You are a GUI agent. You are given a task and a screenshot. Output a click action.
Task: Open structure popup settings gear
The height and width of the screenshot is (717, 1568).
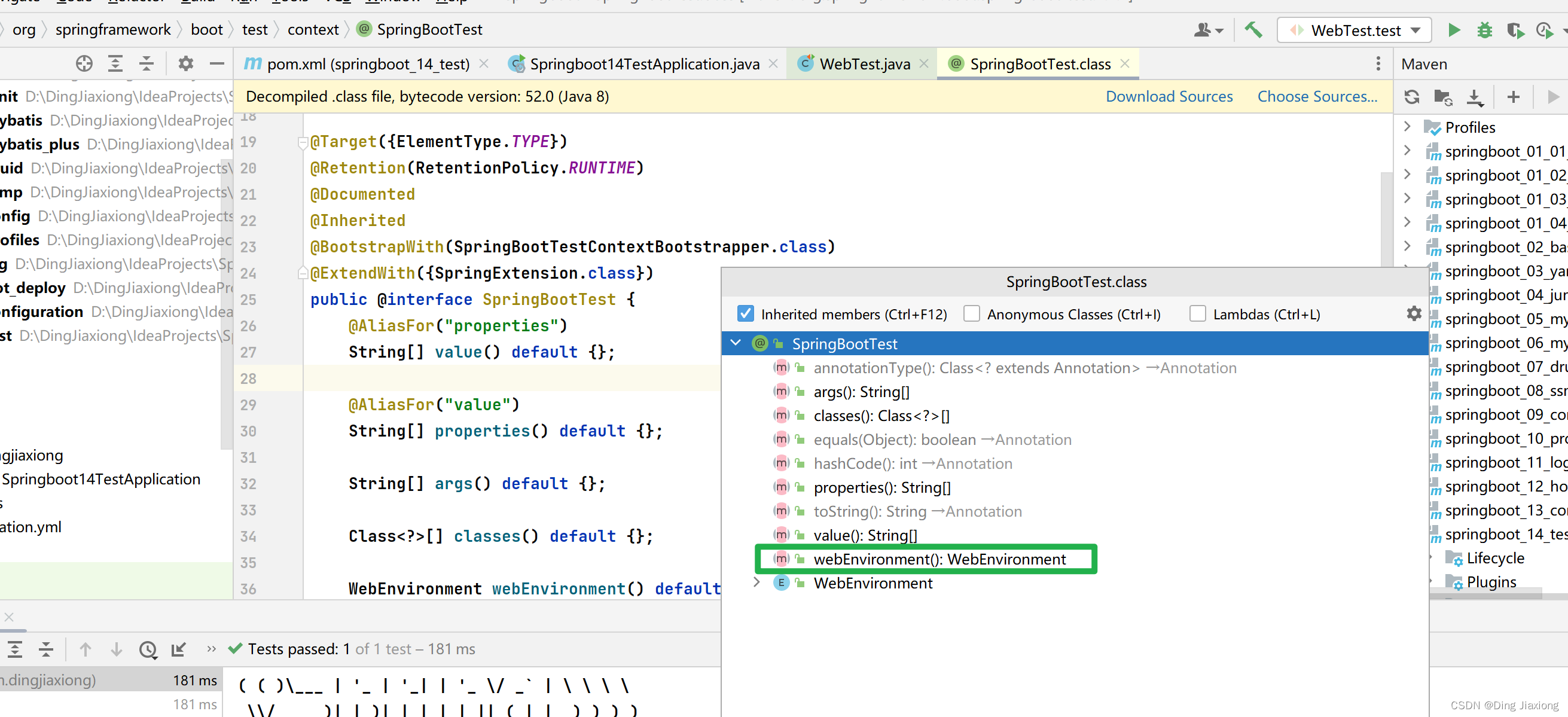(1413, 314)
